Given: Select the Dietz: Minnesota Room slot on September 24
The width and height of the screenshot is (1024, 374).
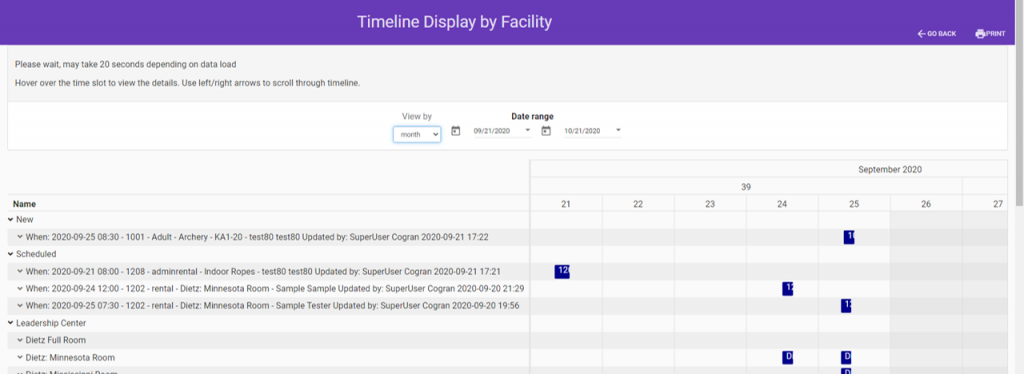Looking at the screenshot, I should click(788, 357).
